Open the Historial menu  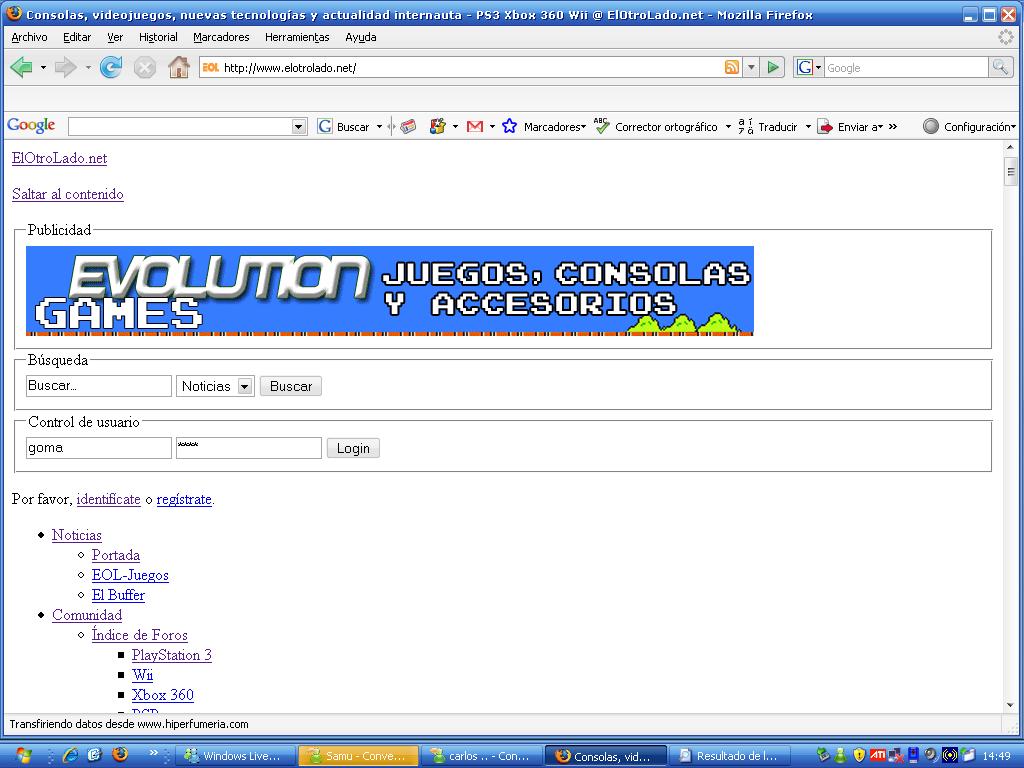[158, 37]
